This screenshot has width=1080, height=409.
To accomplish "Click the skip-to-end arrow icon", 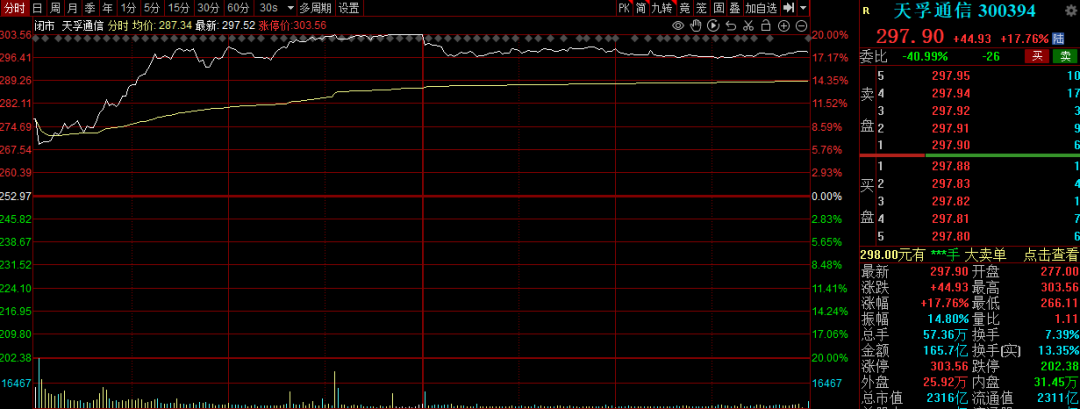I will (789, 8).
